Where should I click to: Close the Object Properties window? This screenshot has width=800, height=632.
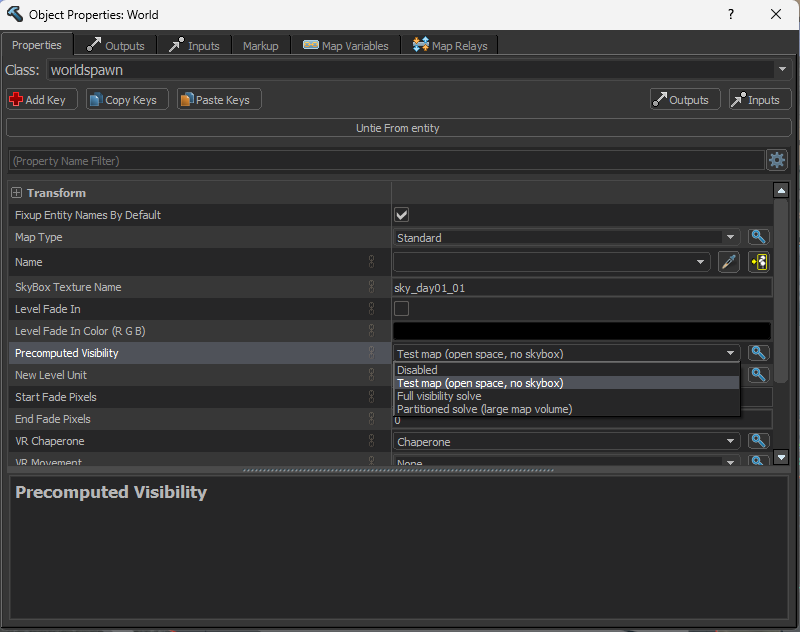(776, 14)
